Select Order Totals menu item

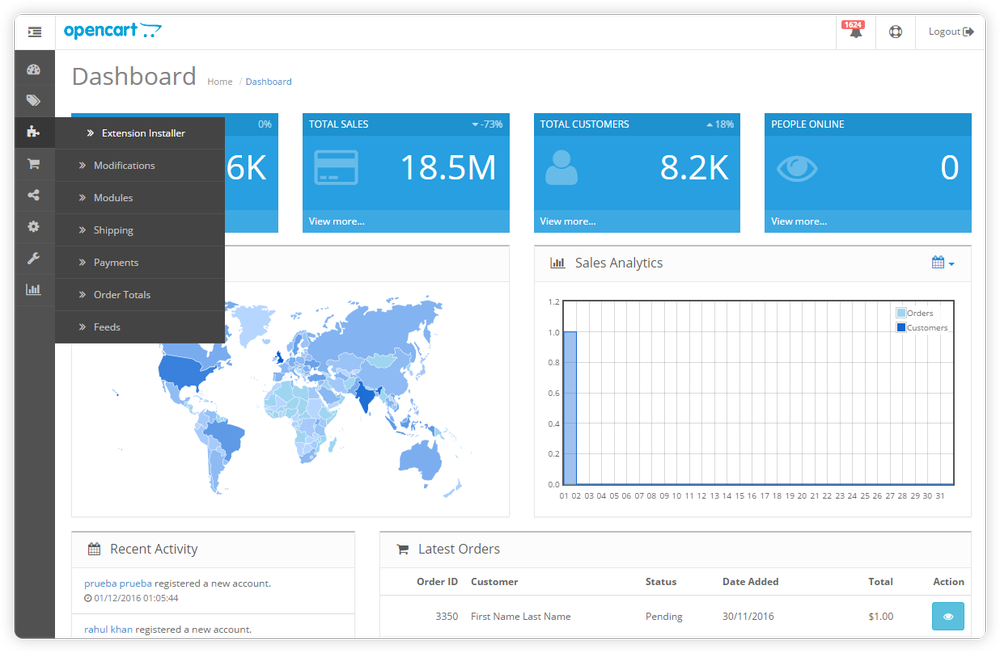tap(140, 295)
